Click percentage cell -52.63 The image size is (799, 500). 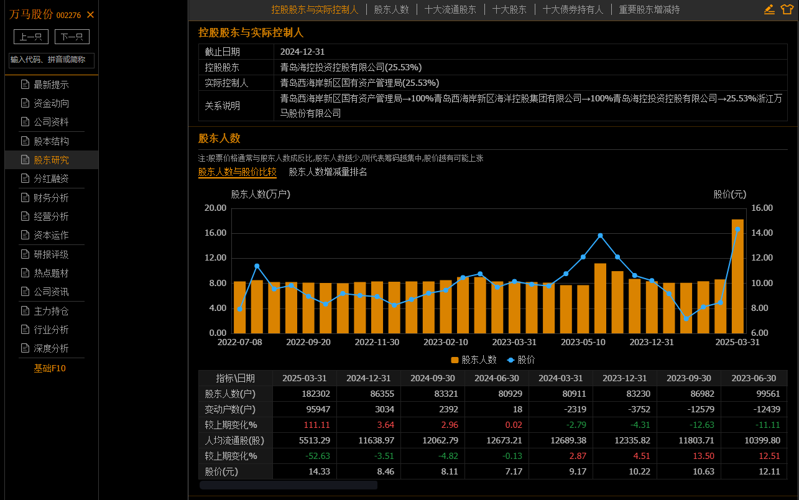tap(317, 456)
